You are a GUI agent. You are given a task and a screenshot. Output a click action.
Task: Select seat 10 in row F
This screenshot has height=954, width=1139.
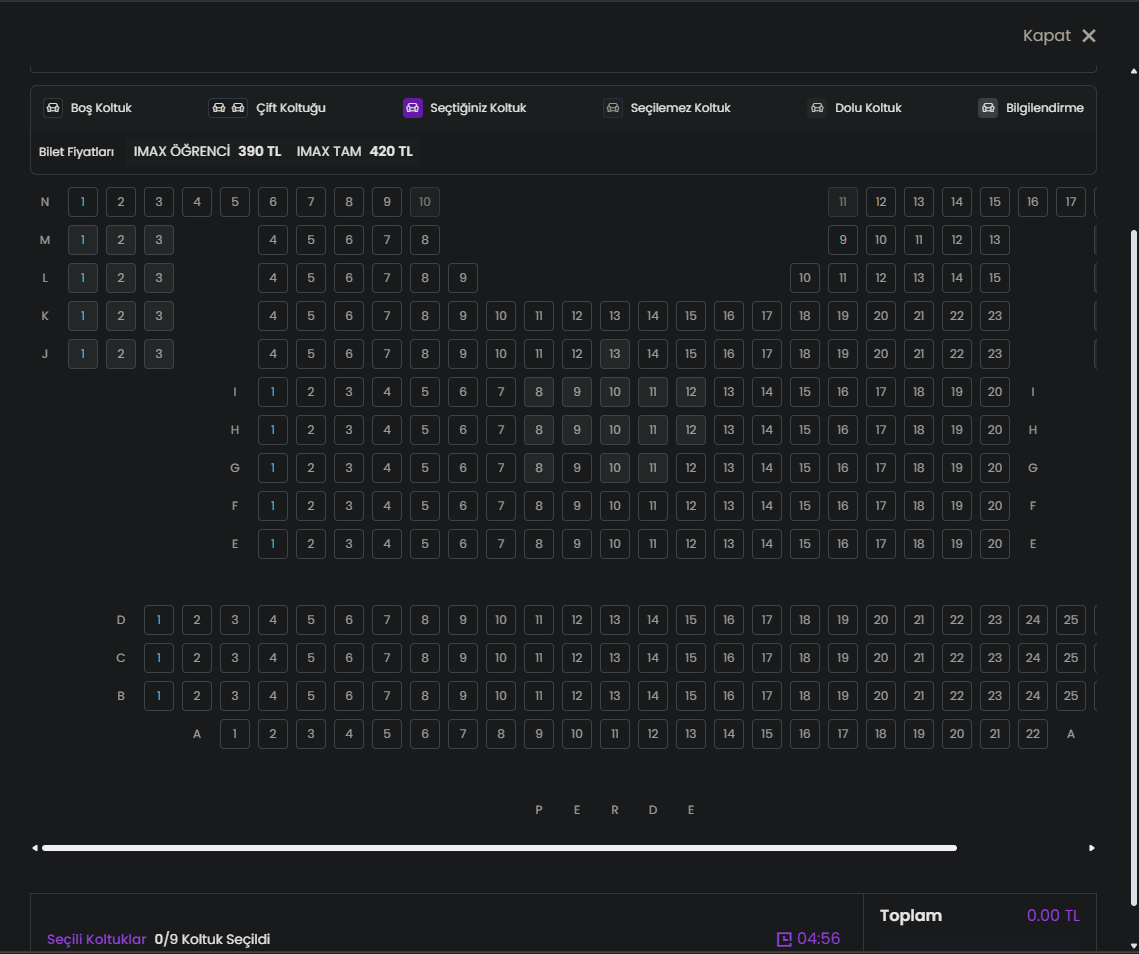click(x=615, y=506)
